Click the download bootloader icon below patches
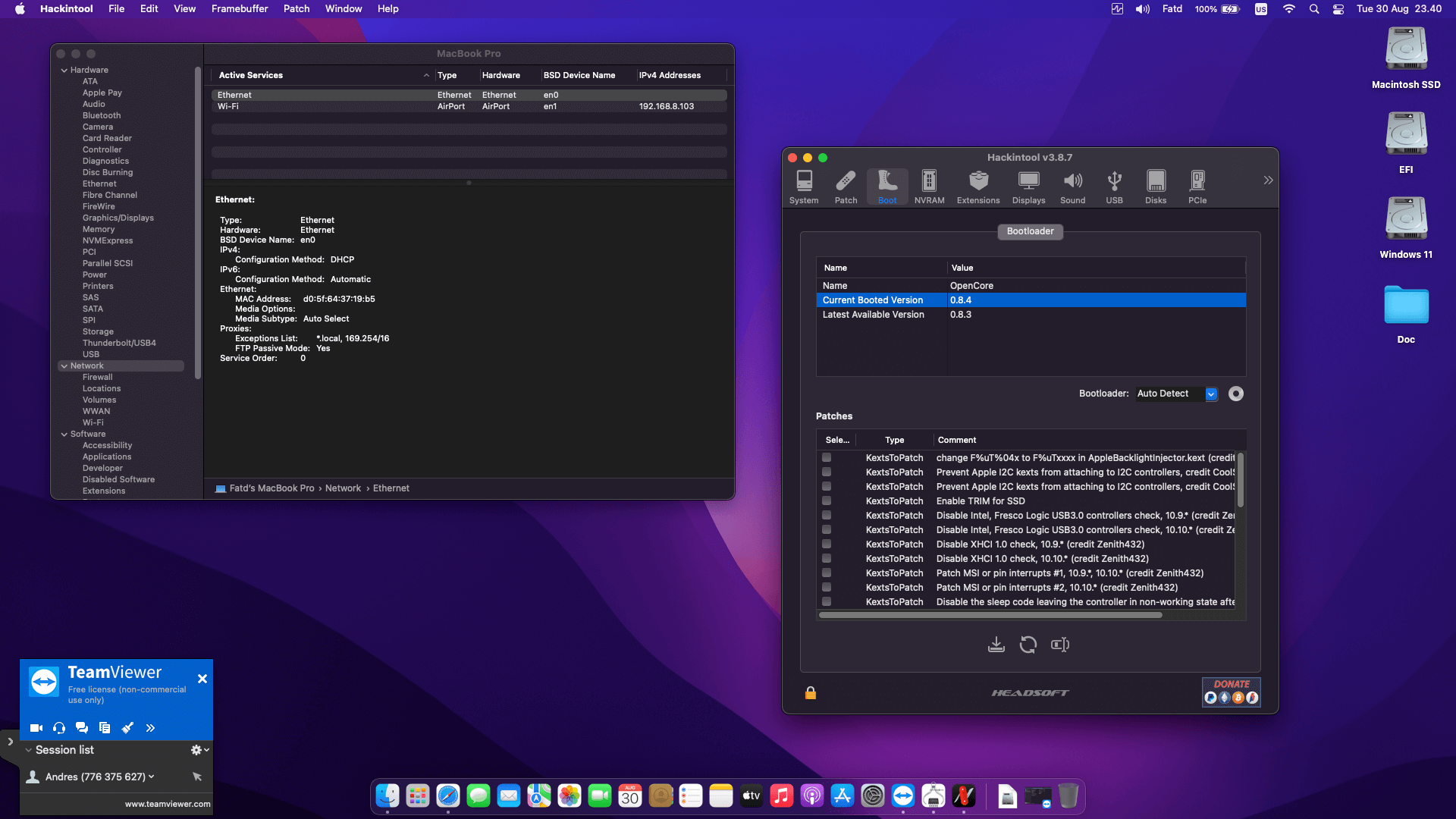1456x819 pixels. [x=996, y=645]
